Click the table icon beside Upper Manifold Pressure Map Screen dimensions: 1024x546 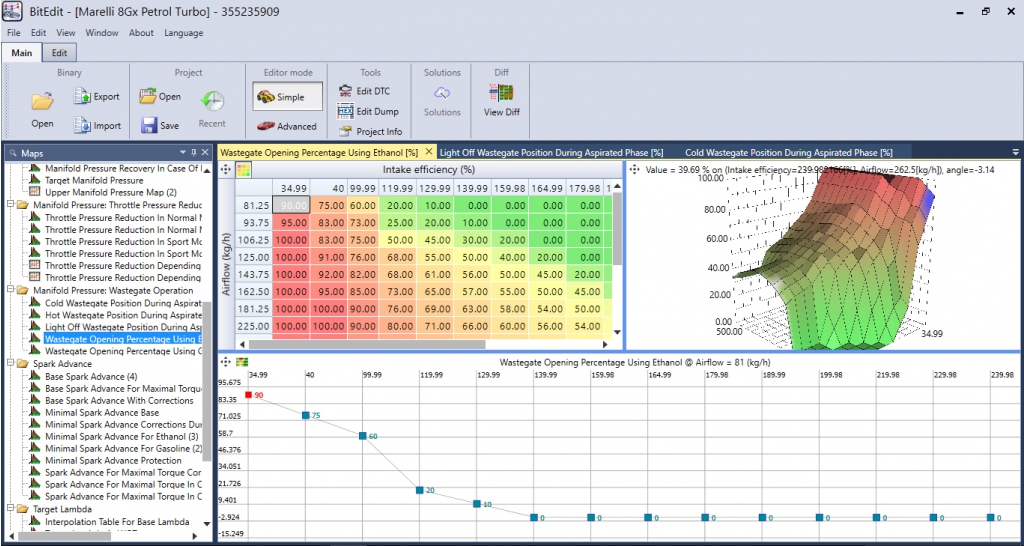(35, 192)
